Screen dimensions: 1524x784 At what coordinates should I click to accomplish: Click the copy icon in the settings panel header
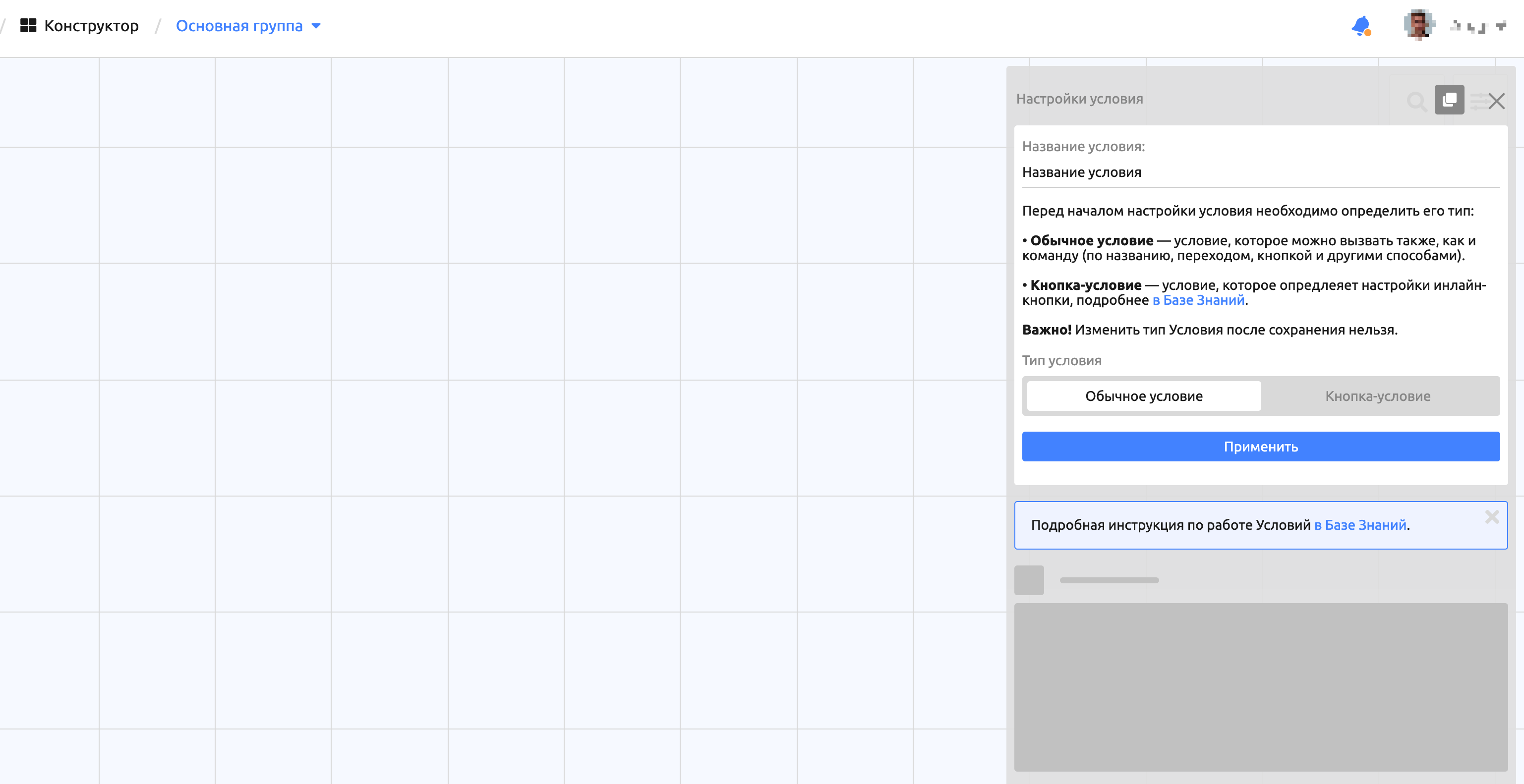tap(1449, 99)
